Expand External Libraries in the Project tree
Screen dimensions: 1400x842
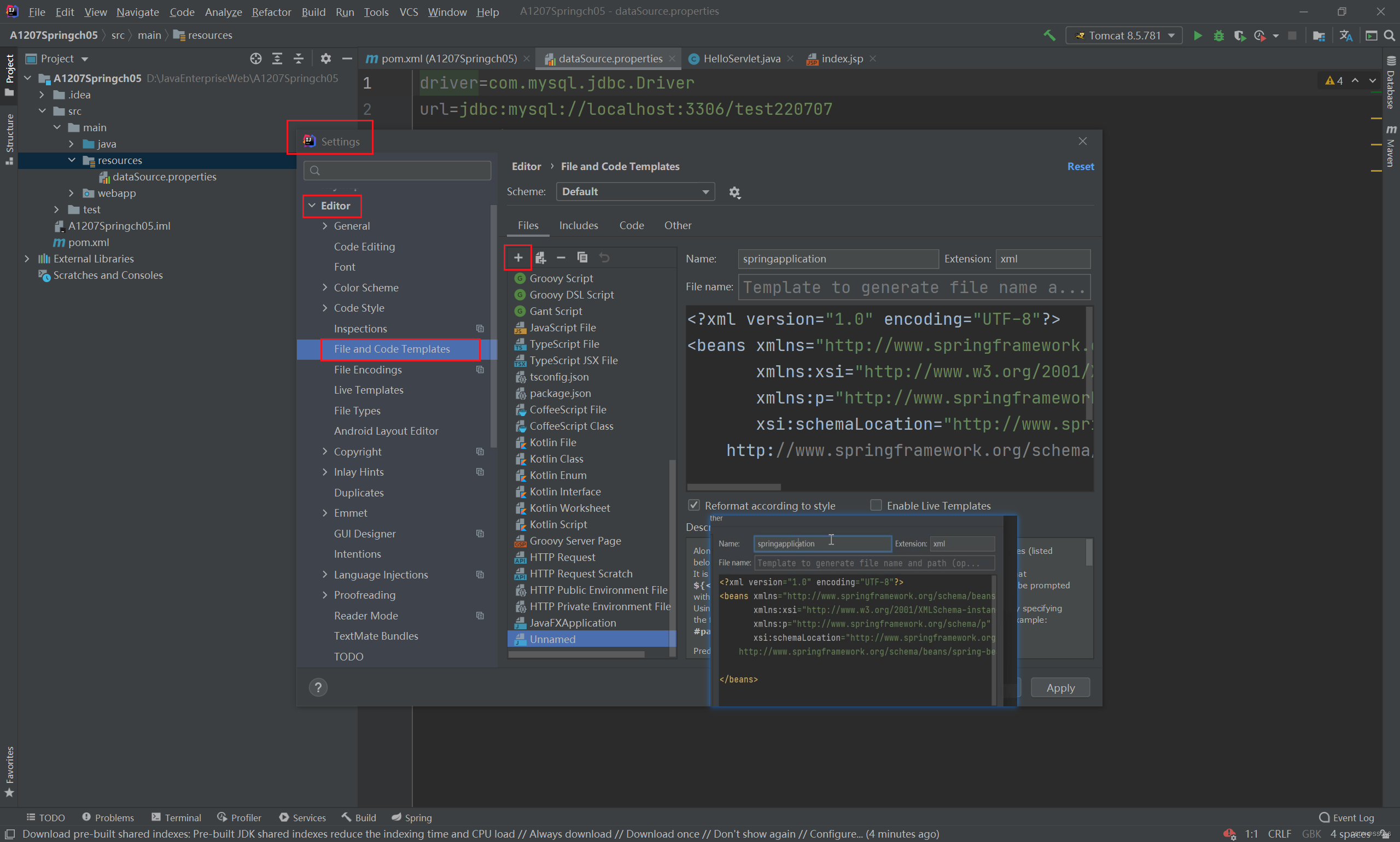[27, 259]
